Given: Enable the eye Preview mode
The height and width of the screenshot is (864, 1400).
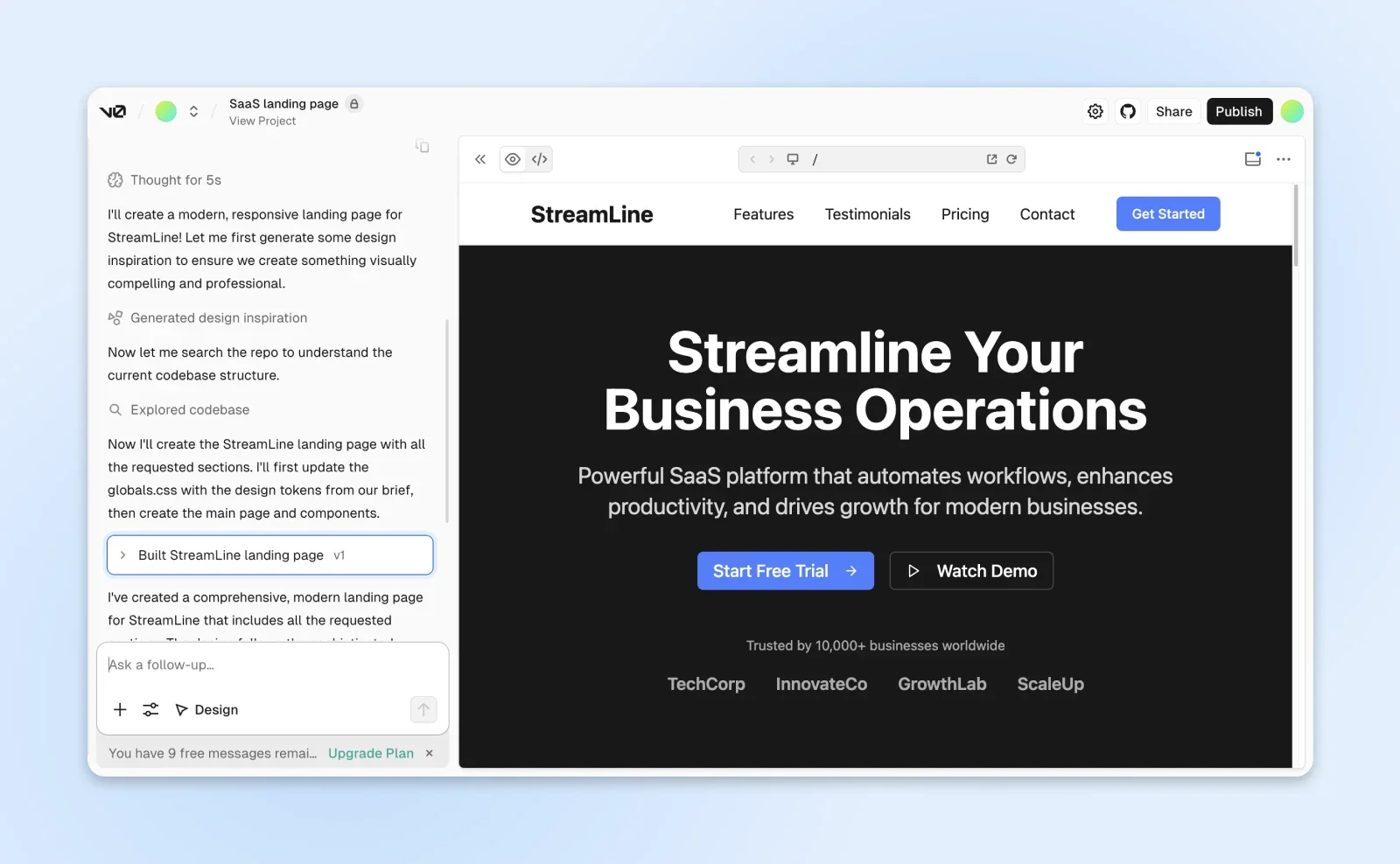Looking at the screenshot, I should 513,159.
